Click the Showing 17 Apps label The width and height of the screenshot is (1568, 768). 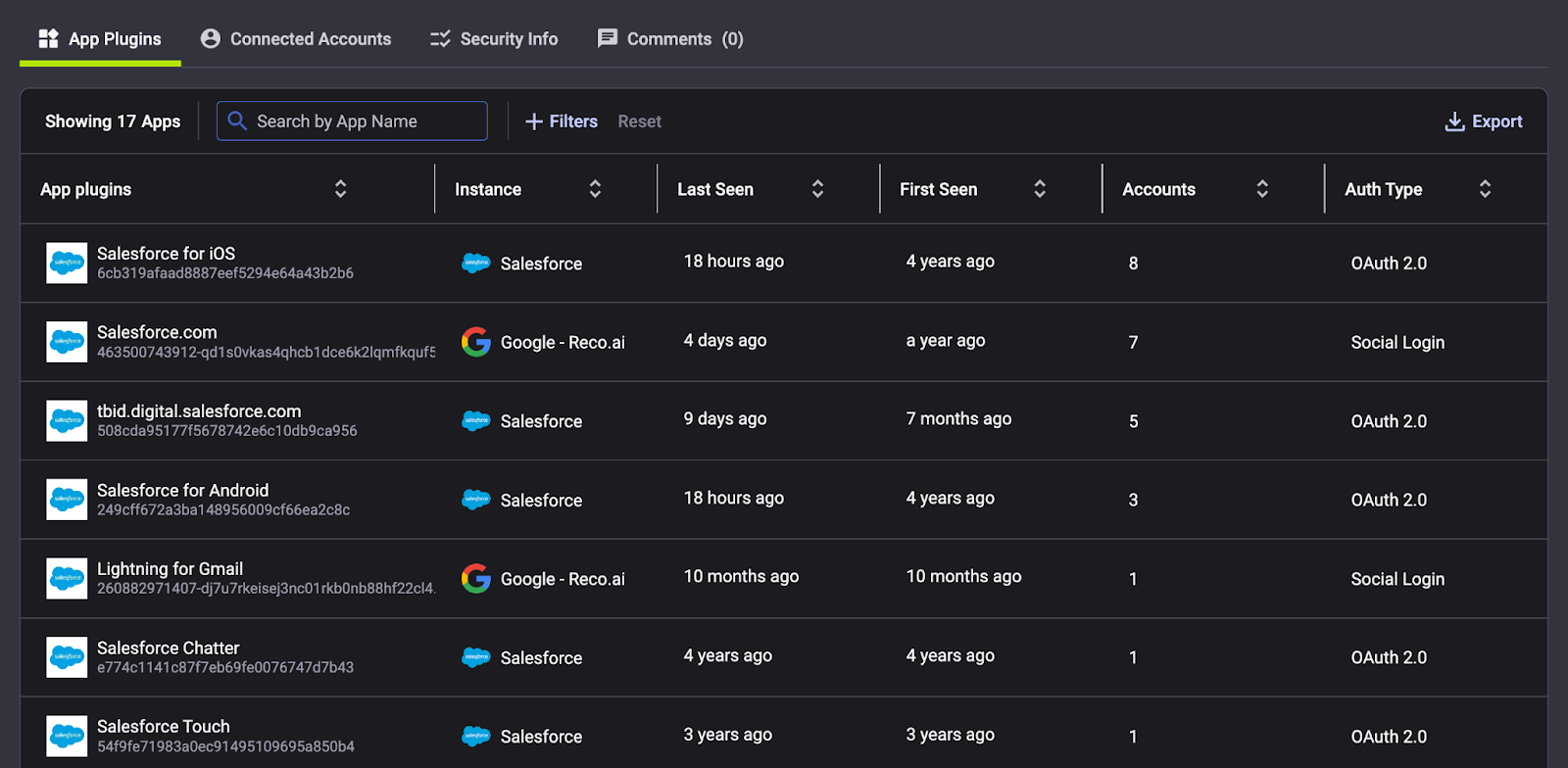[113, 121]
